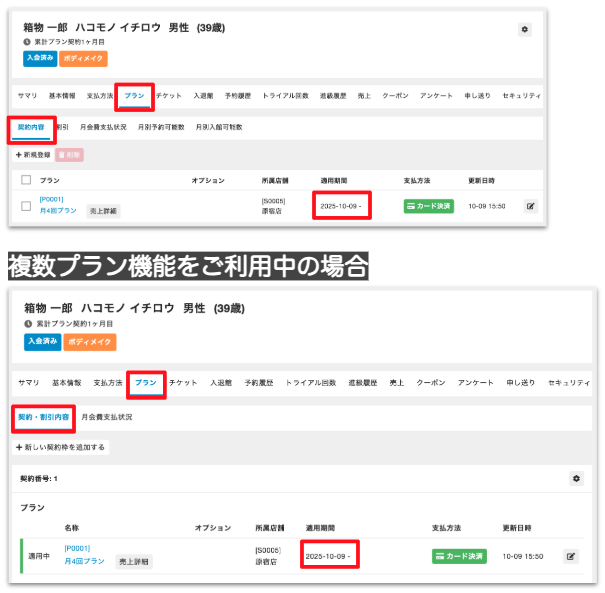Open the 割引 sub-tab

(x=62, y=129)
